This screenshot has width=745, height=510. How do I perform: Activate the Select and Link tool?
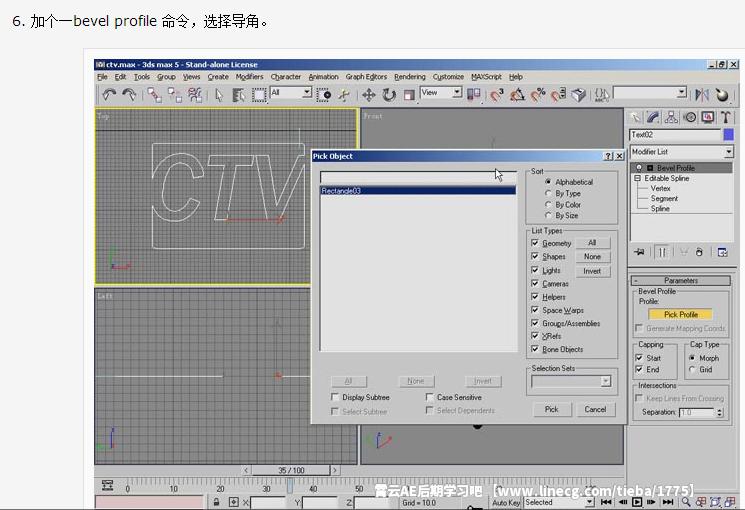click(154, 95)
